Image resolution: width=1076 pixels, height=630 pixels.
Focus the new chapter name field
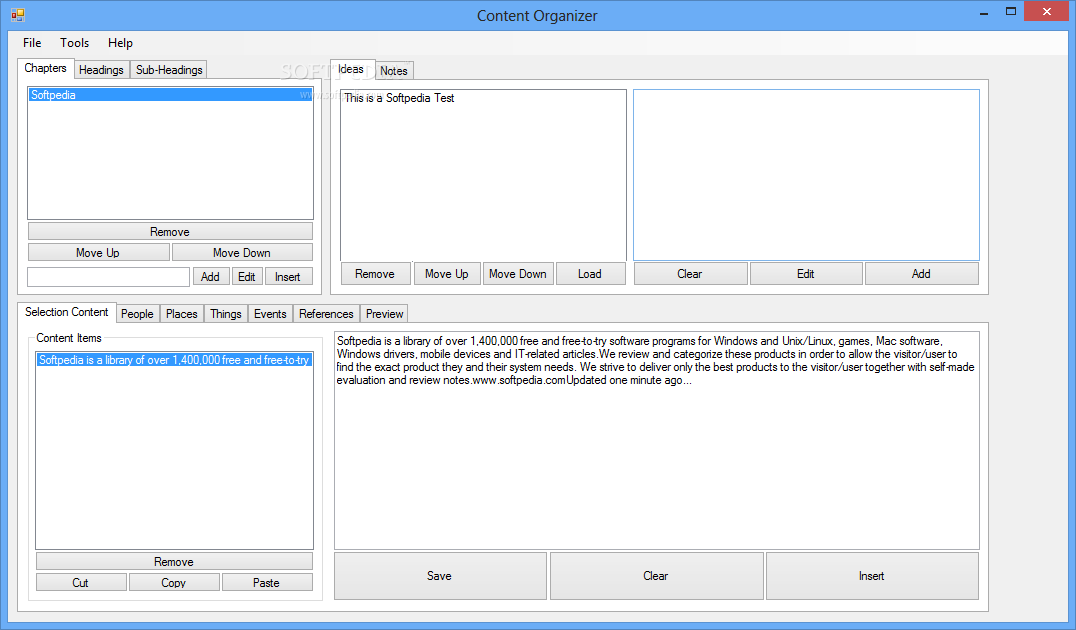[108, 277]
